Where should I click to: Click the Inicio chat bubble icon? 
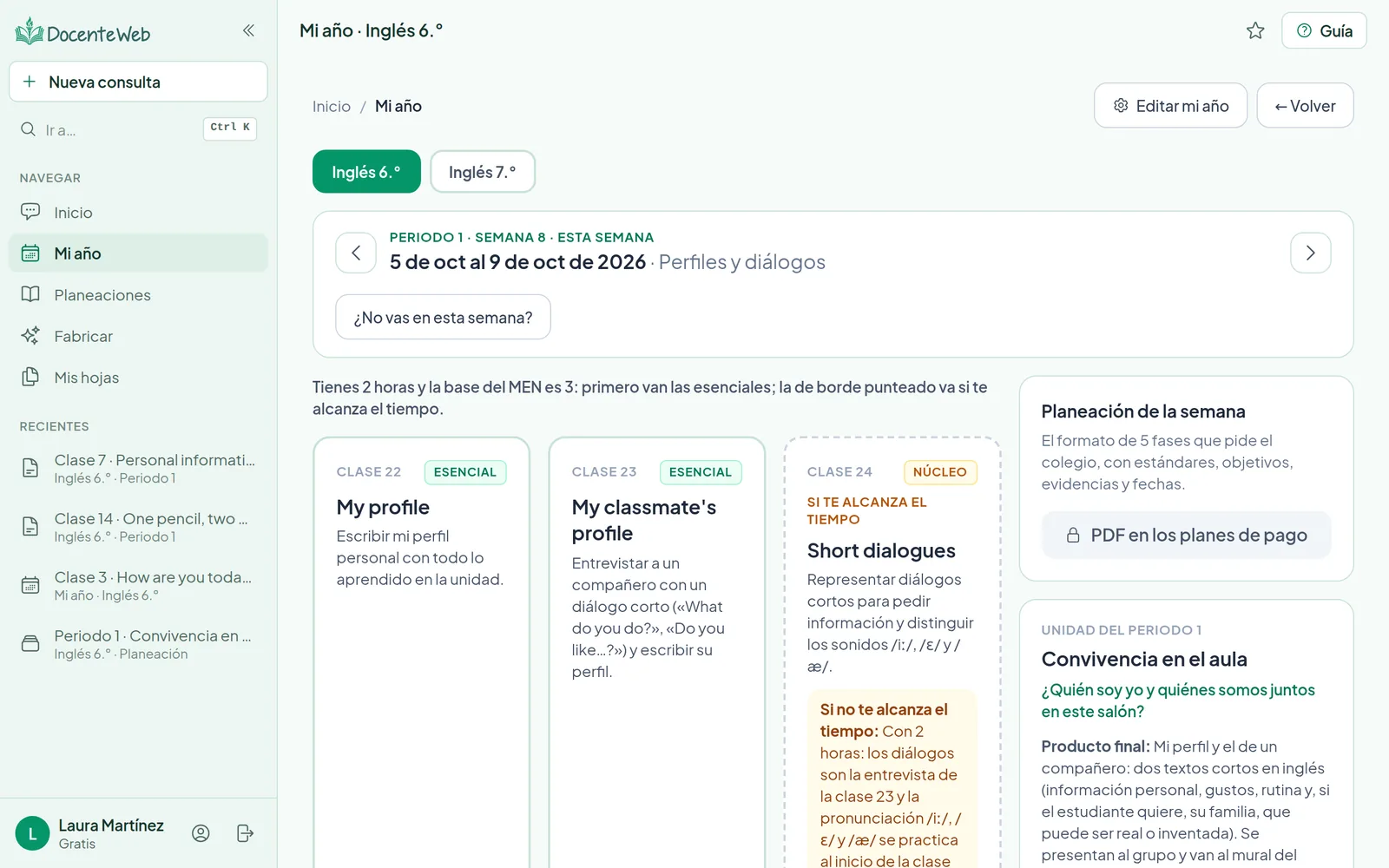30,212
